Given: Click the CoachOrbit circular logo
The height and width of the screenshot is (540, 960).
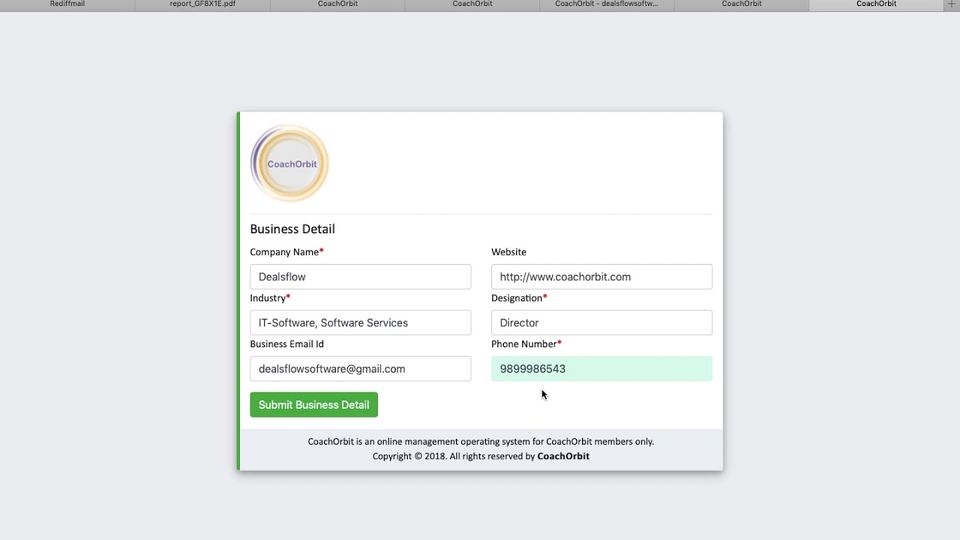Looking at the screenshot, I should pyautogui.click(x=290, y=163).
